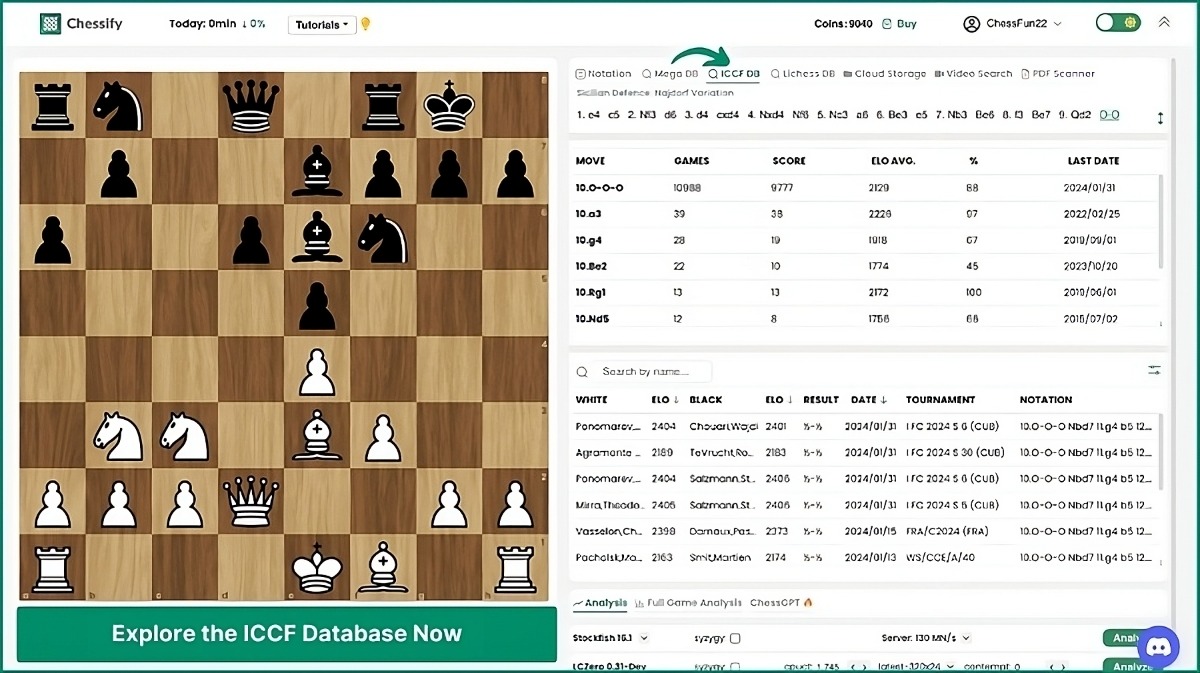Sort games by Black ELO arrow
Viewport: 1200px width, 673px height.
[x=790, y=400]
